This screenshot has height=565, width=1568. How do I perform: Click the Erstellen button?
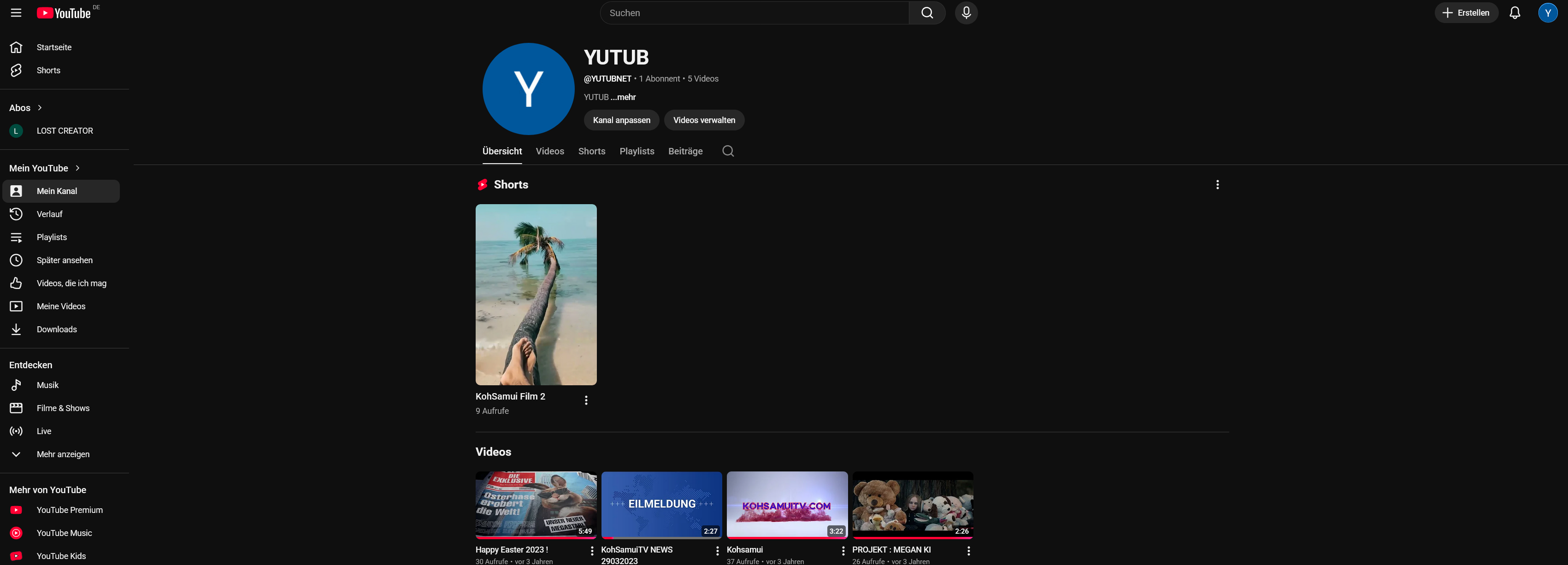click(1466, 13)
